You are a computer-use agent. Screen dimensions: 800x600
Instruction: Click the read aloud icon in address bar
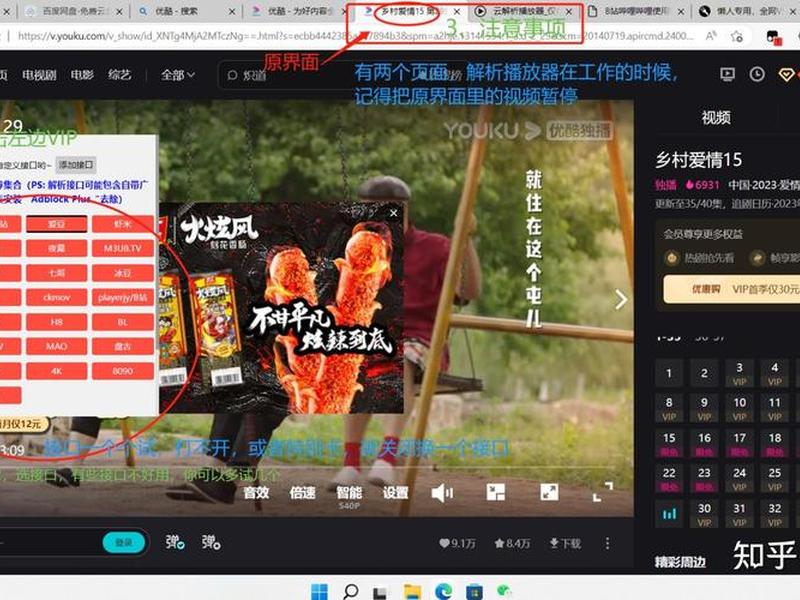711,36
